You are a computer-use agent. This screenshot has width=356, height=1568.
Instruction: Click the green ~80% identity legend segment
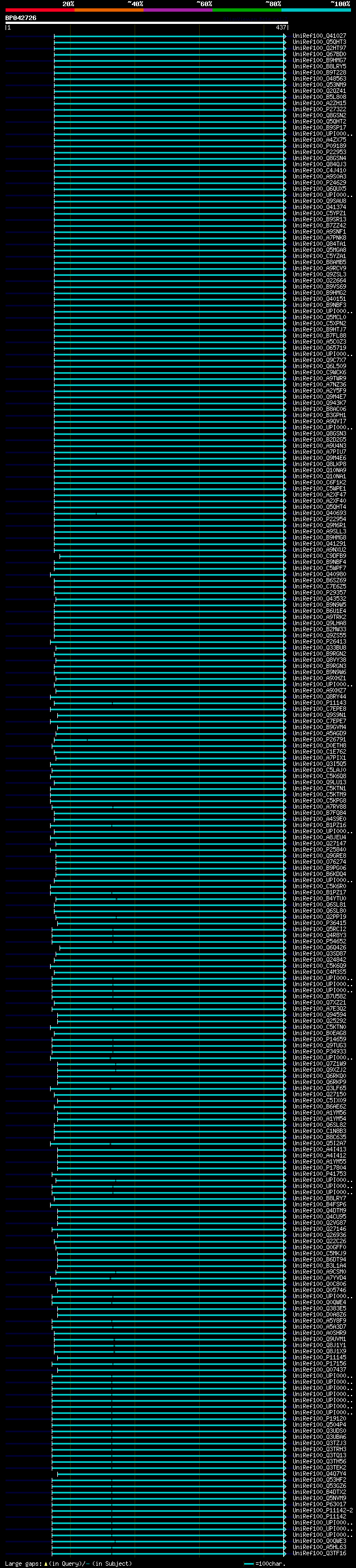(247, 10)
